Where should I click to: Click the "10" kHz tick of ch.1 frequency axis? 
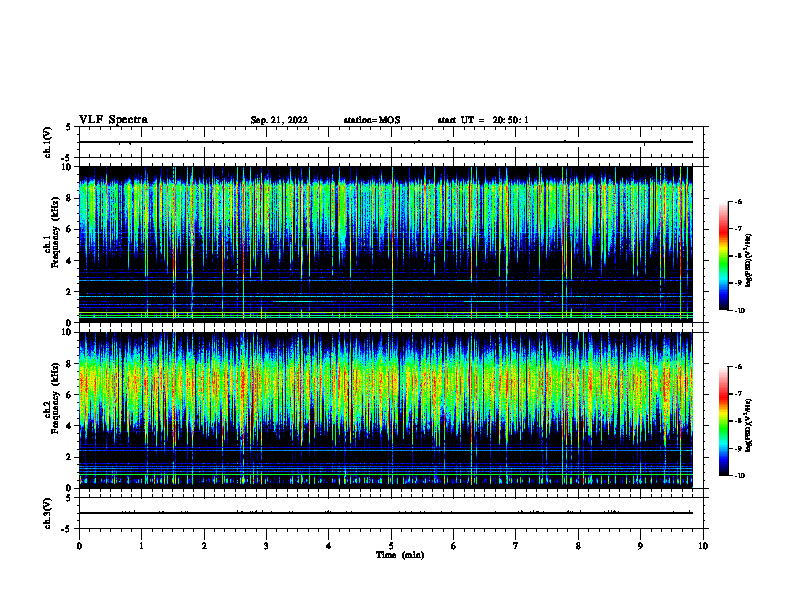(x=67, y=167)
